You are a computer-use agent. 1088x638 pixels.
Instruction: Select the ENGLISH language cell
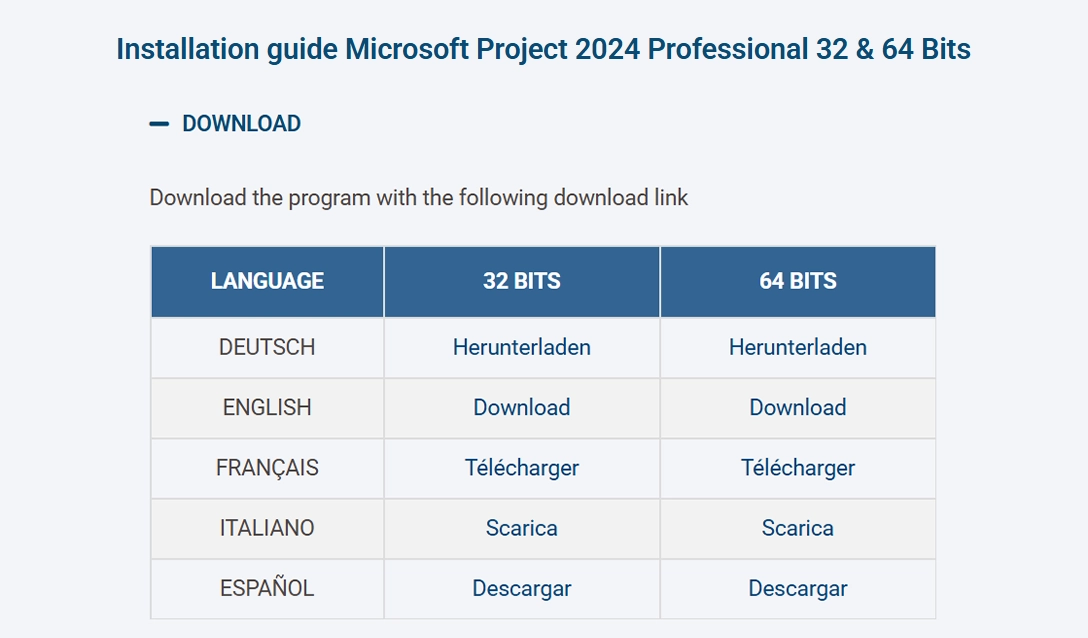point(267,407)
